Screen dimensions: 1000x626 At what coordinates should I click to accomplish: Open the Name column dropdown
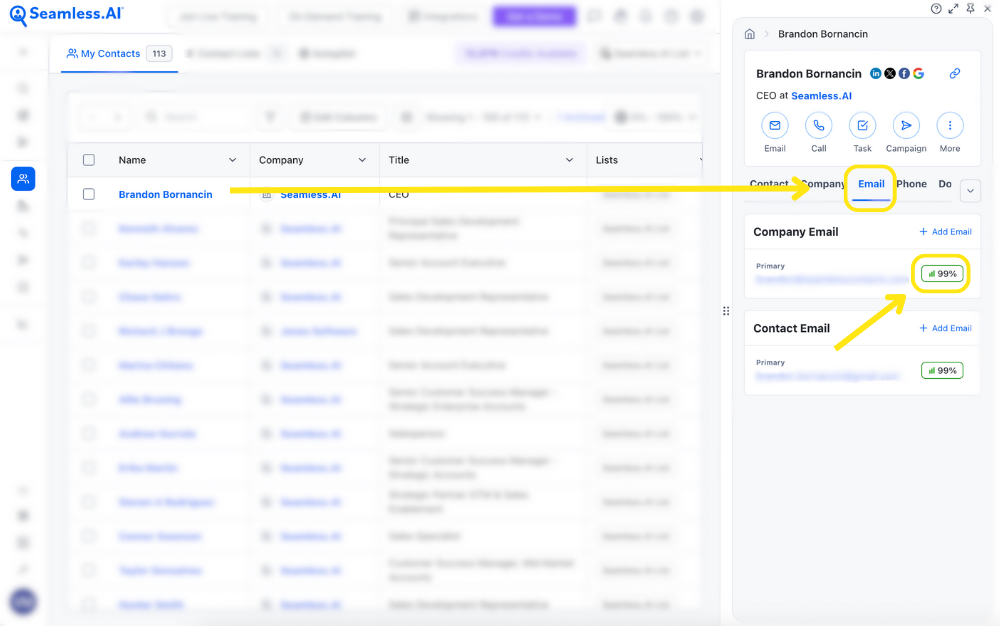click(232, 160)
